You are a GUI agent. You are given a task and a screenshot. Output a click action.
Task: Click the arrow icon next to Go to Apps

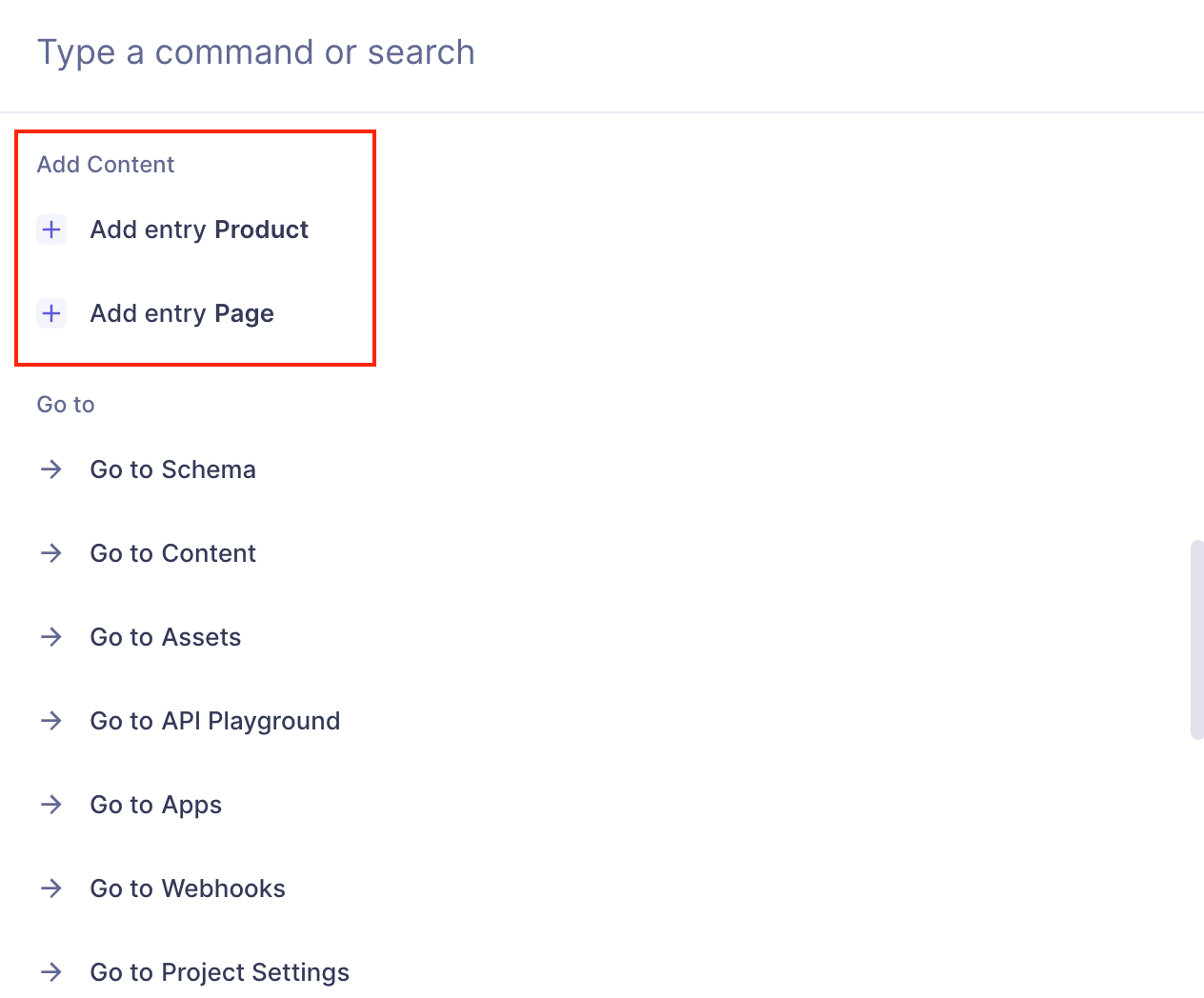[x=51, y=805]
